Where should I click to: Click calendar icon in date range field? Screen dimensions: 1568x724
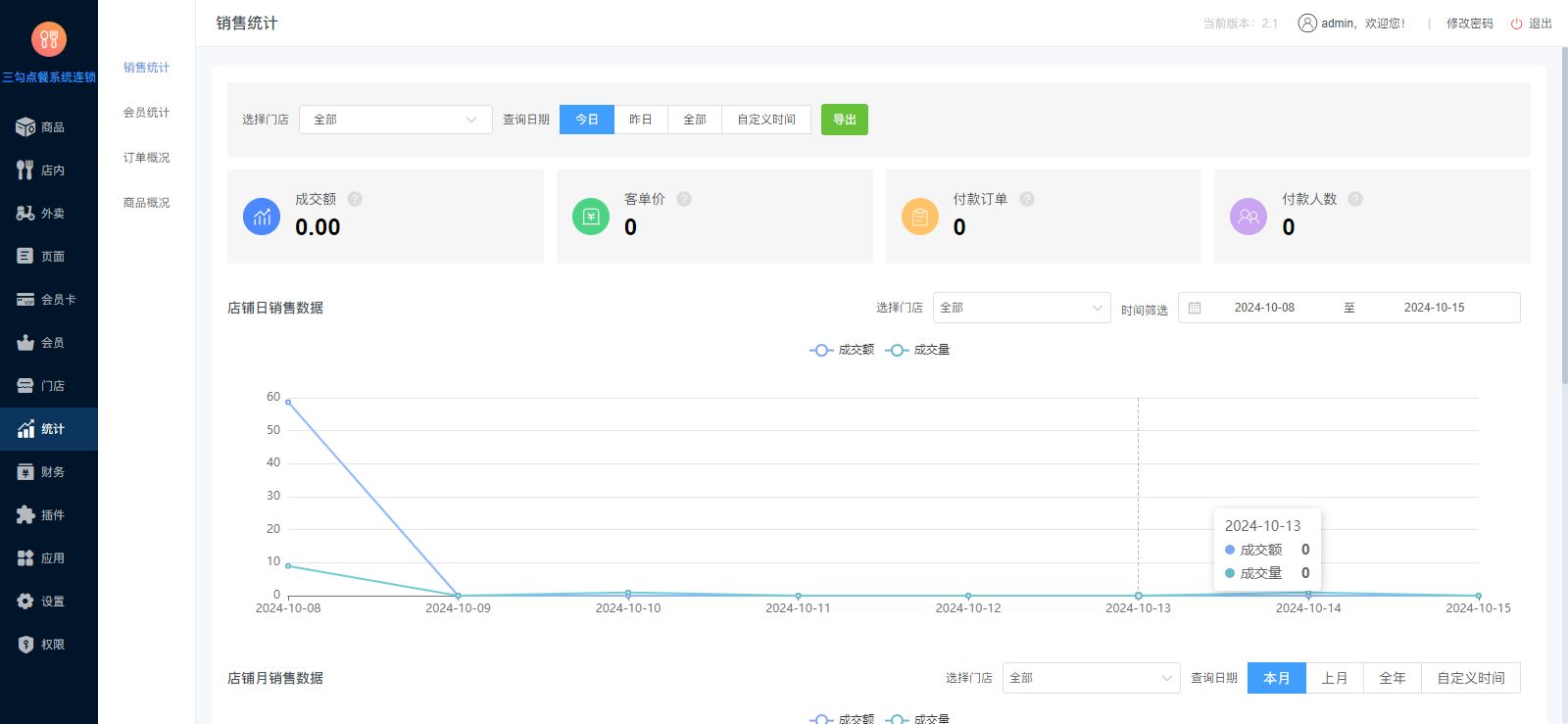[1195, 308]
